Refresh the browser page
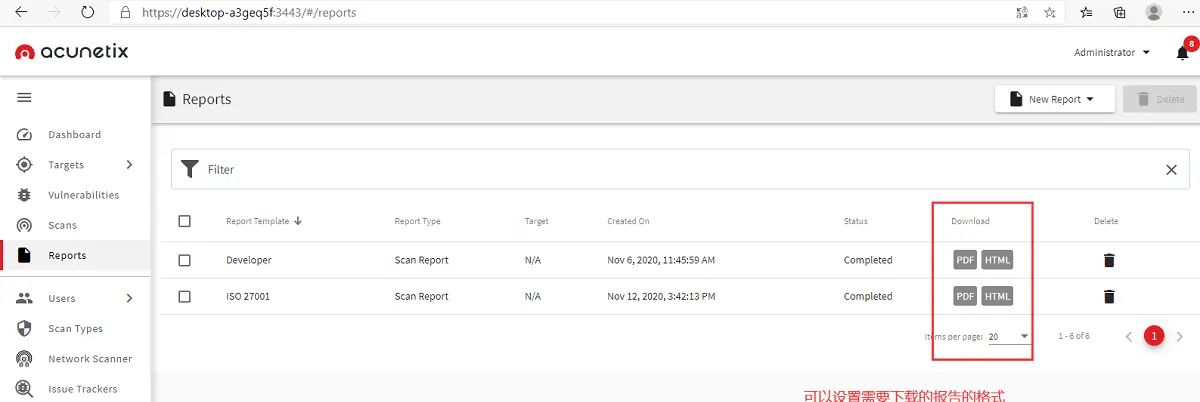The width and height of the screenshot is (1200, 402). point(87,13)
